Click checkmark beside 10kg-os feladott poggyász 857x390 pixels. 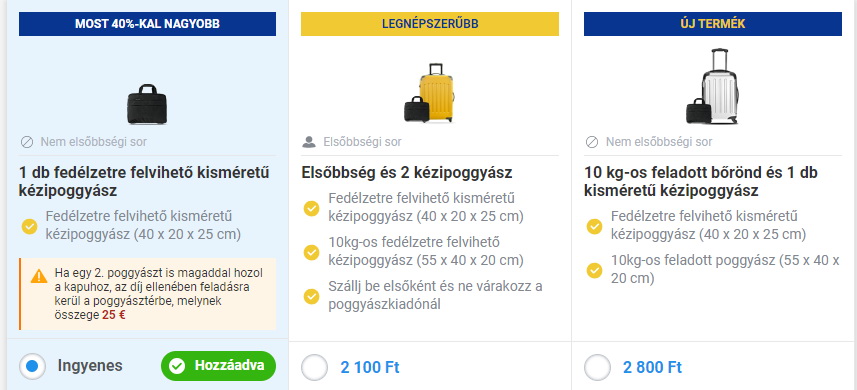tap(594, 270)
